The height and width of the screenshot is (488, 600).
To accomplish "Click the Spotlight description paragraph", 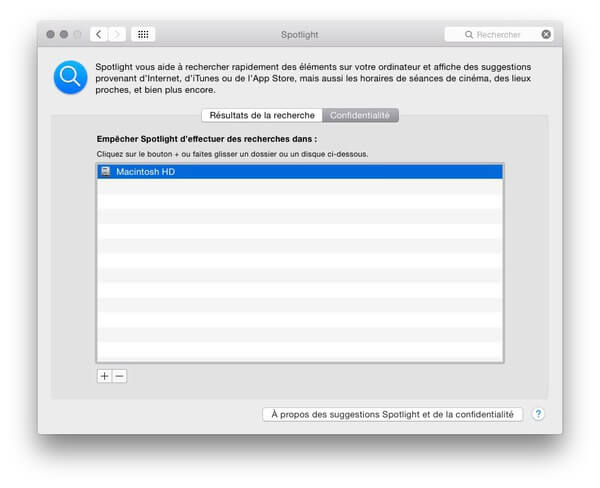I will pyautogui.click(x=313, y=78).
